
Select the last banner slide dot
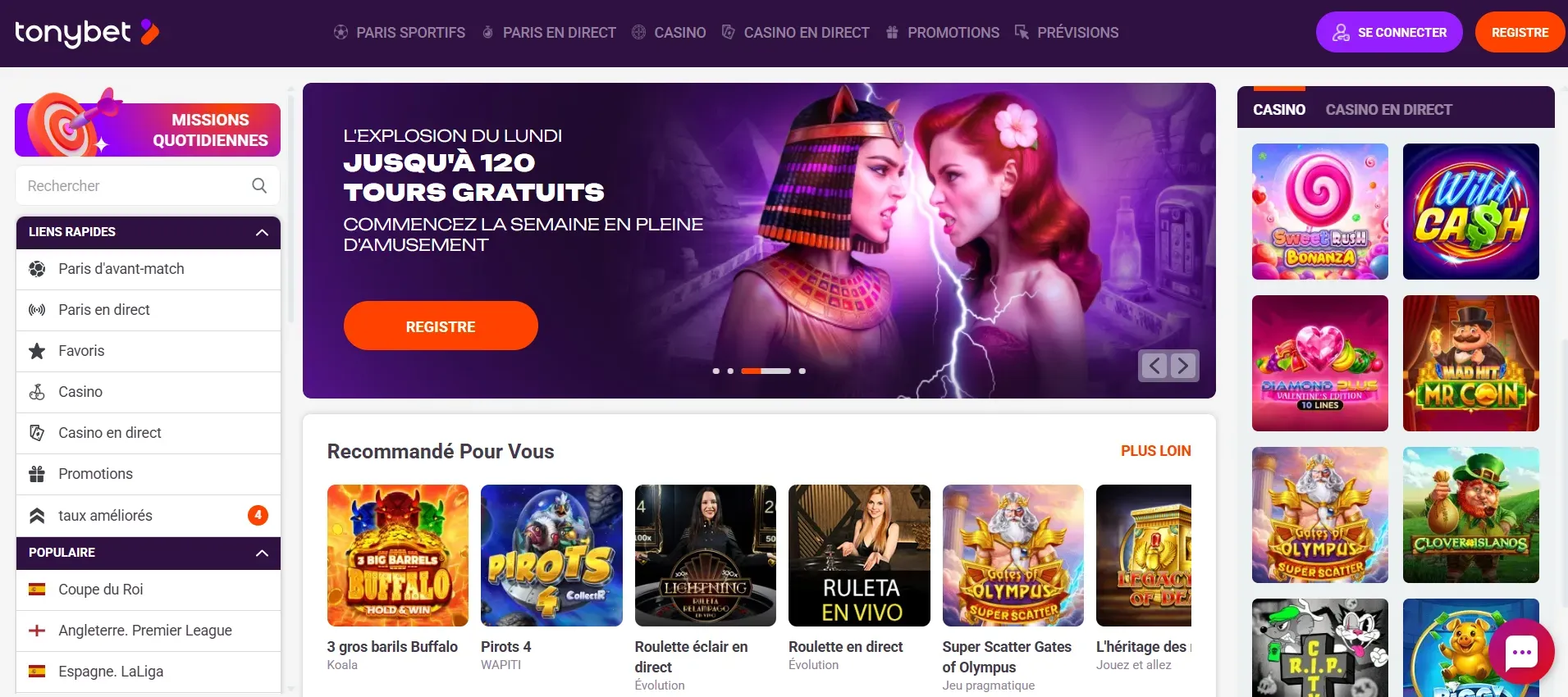(802, 371)
